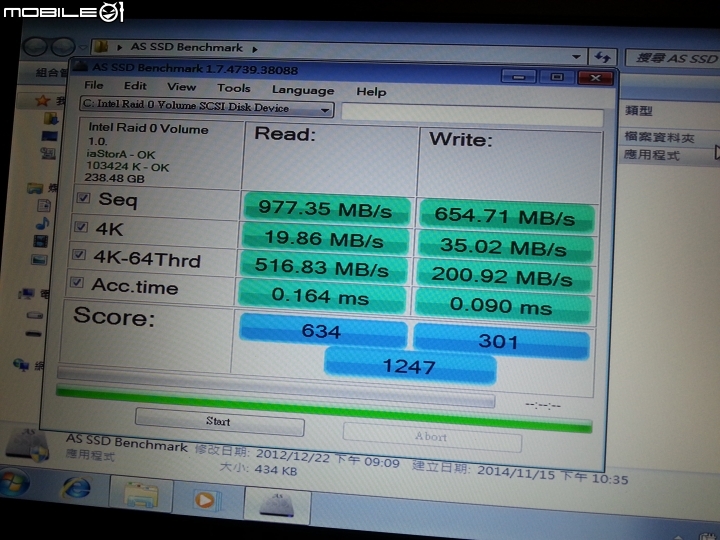
Task: Click the 4K read result 19.86 MB/s
Action: [x=325, y=238]
